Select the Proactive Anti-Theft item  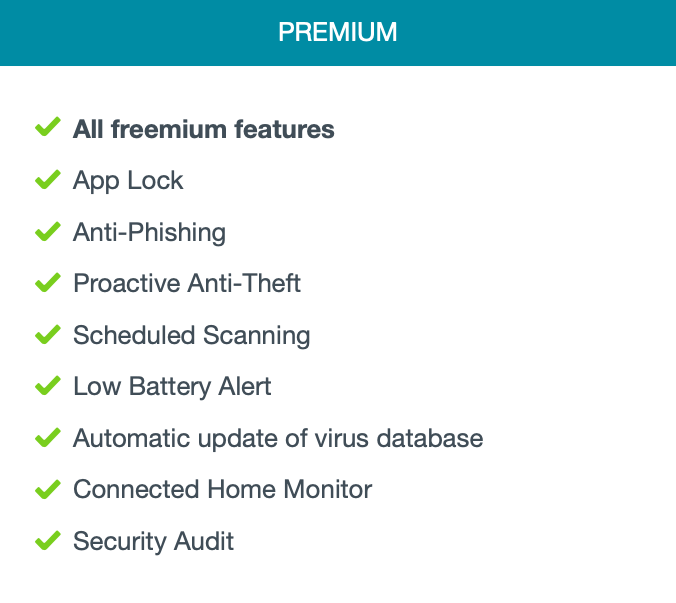tap(187, 284)
